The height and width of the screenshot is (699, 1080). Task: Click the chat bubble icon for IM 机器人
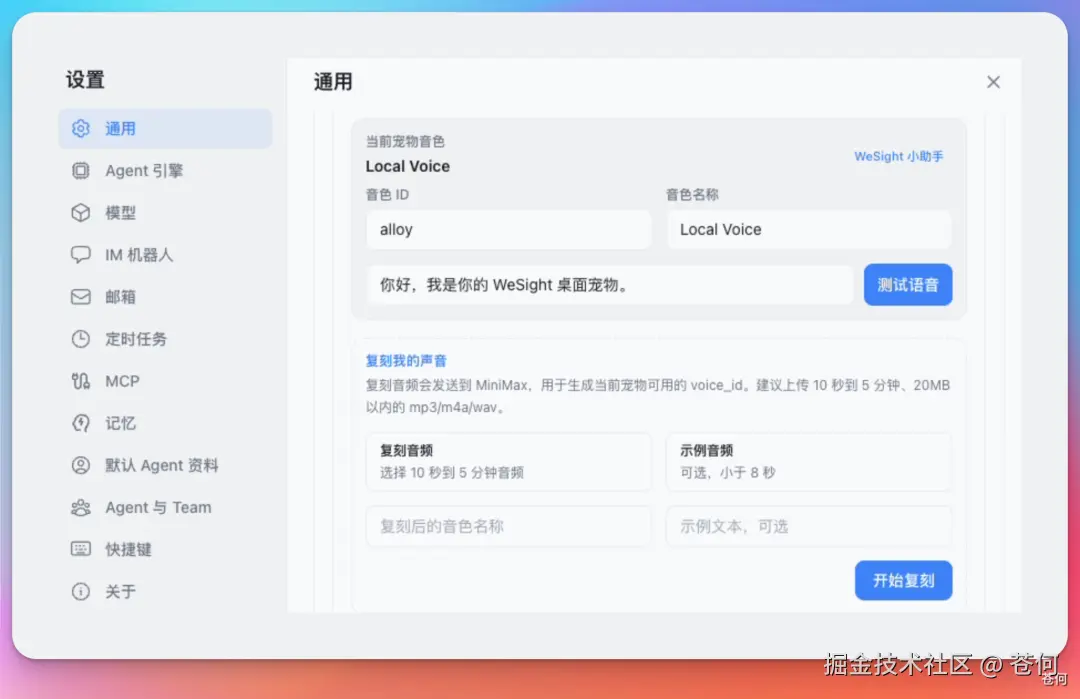point(81,255)
